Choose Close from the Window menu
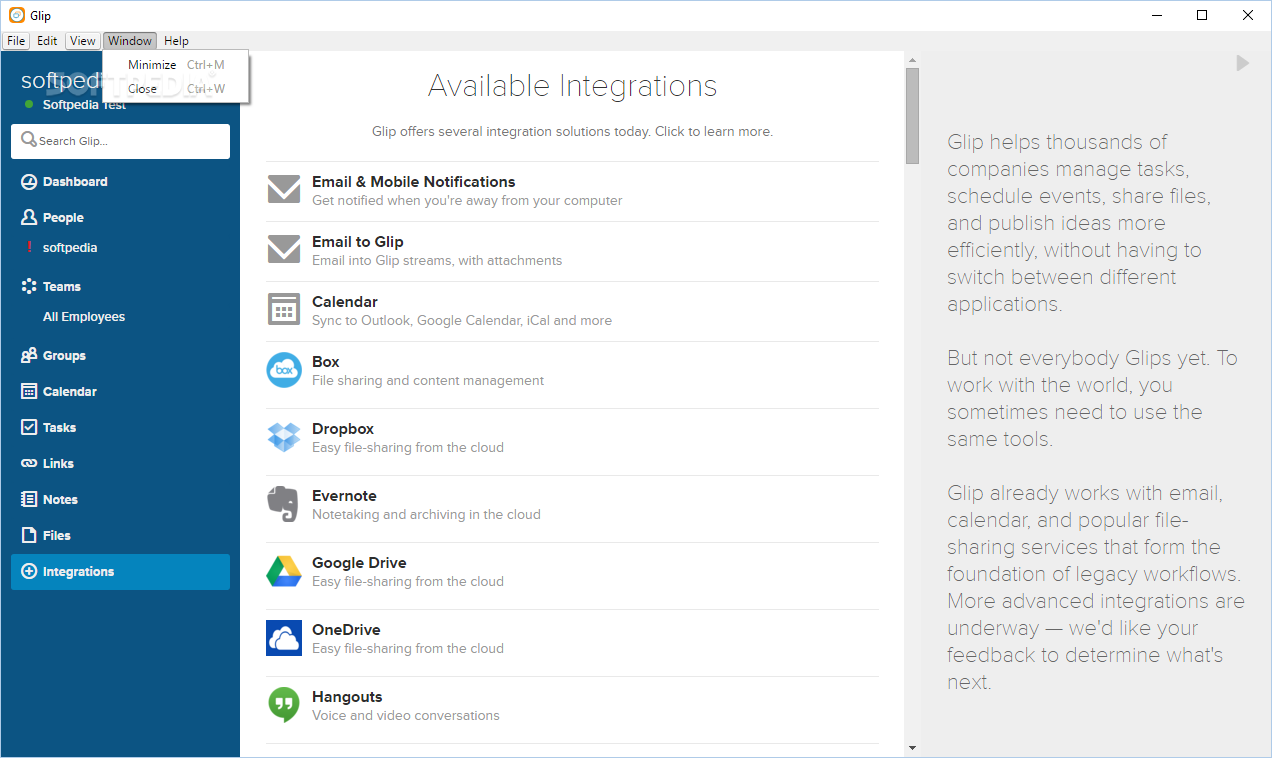The height and width of the screenshot is (758, 1272). point(176,89)
